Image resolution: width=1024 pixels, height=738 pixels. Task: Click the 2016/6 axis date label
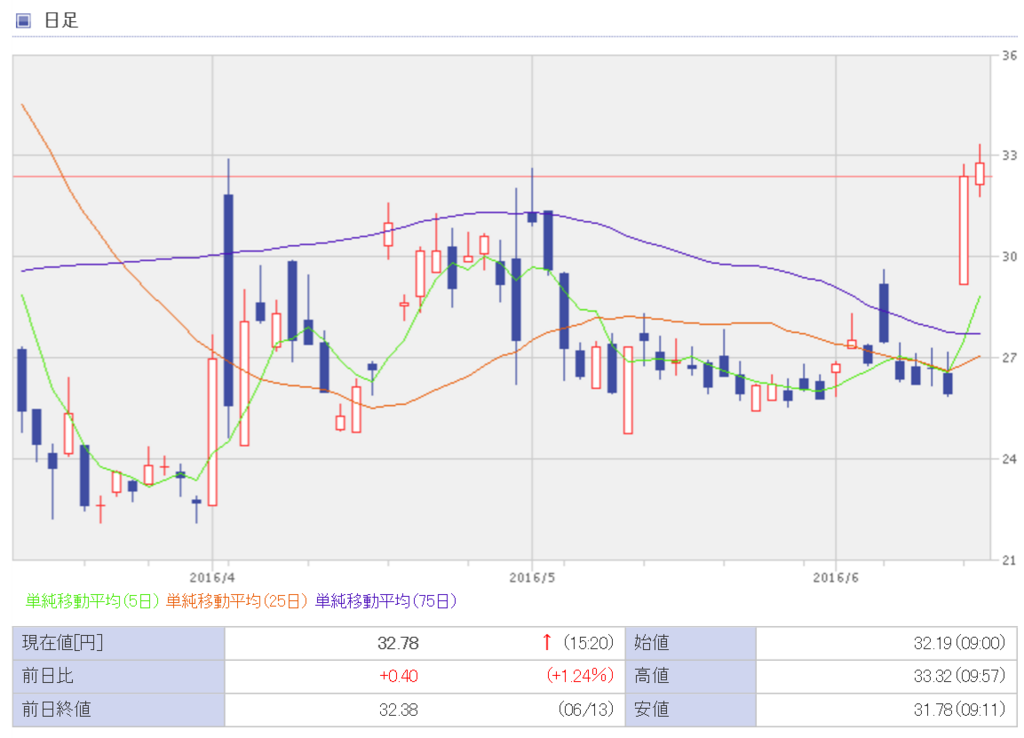[834, 577]
